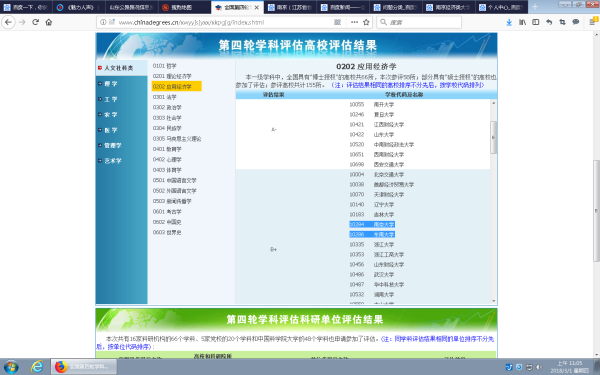This screenshot has height=375, width=600.
Task: Click the row 10055 南开大学
Action: tap(372, 104)
